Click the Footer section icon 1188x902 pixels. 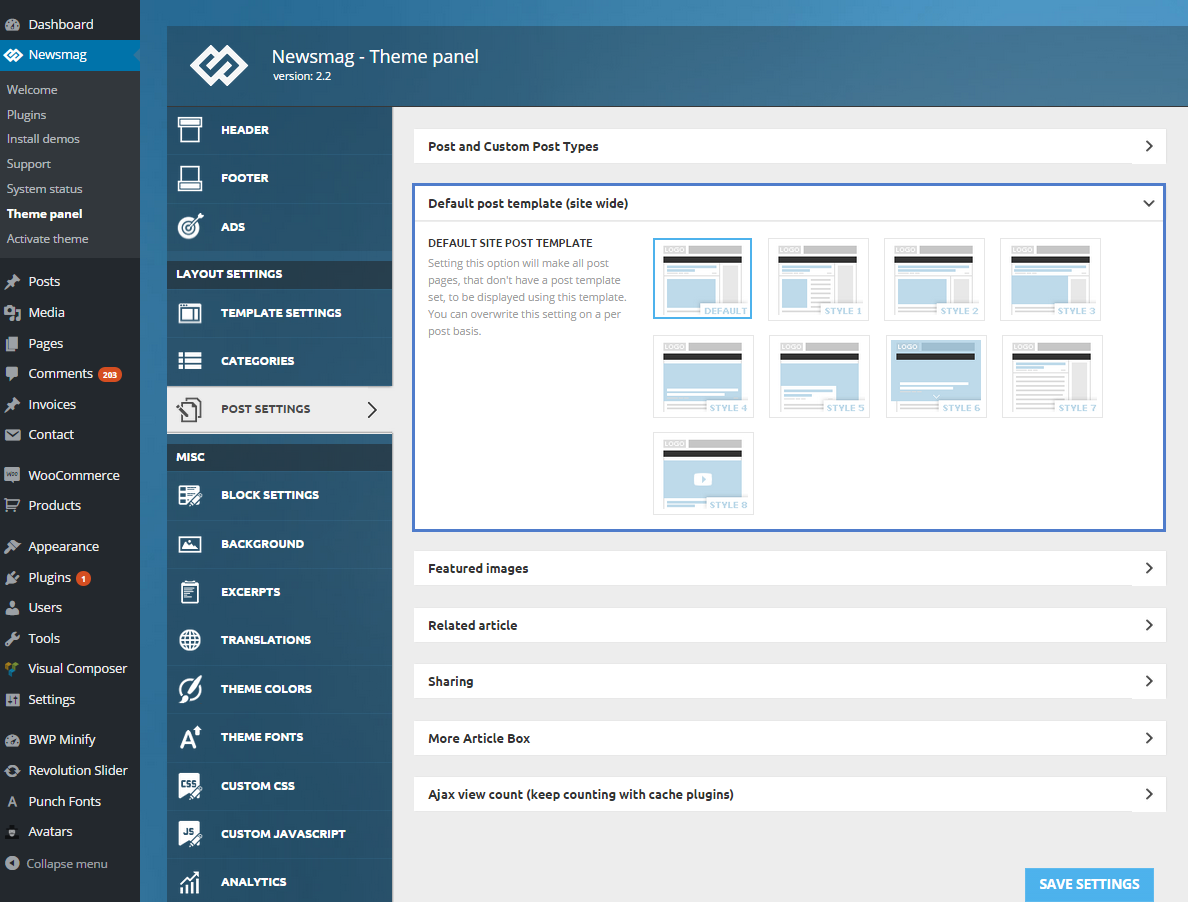pyautogui.click(x=189, y=178)
